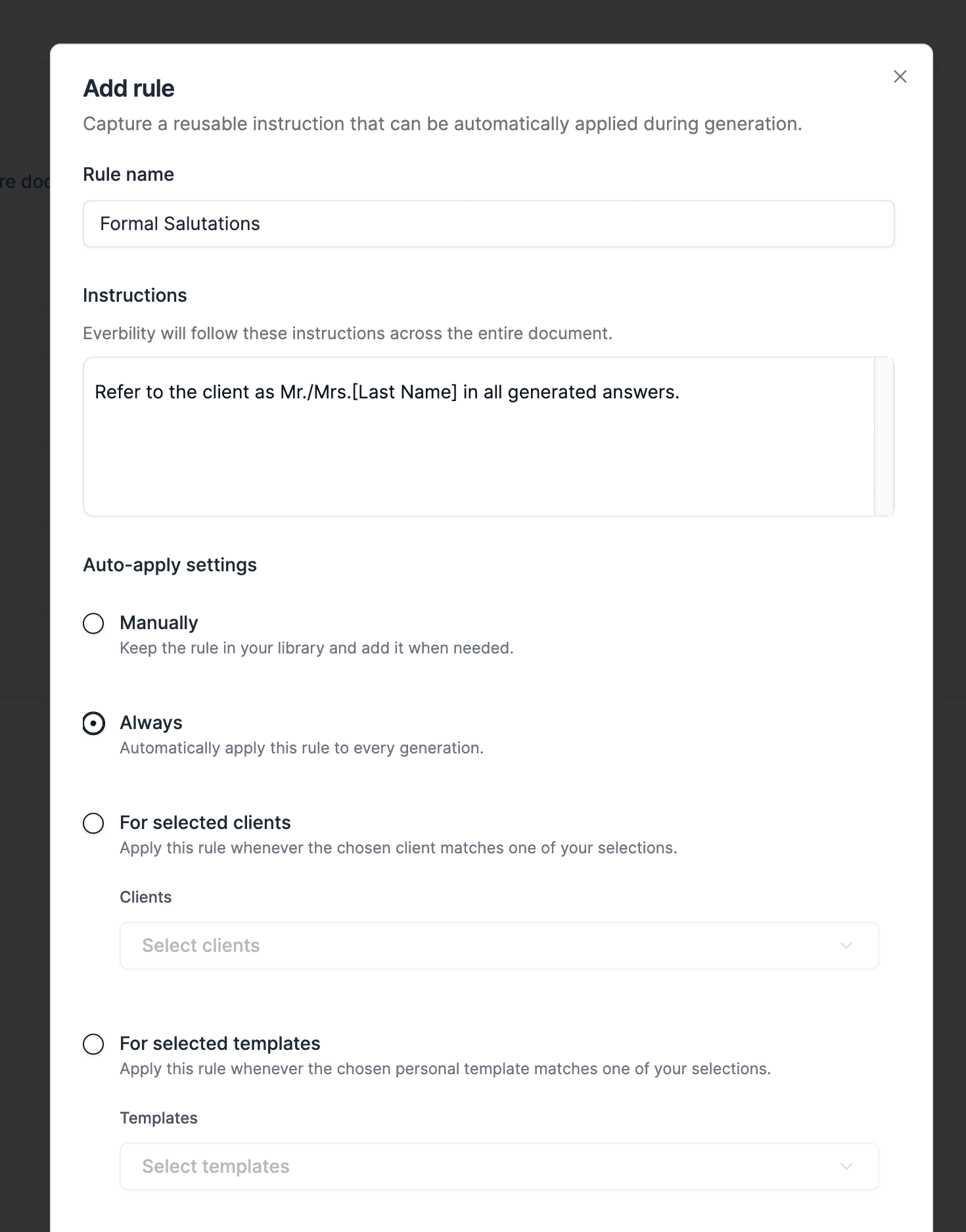Click the "For selected clients" label text
The width and height of the screenshot is (966, 1232).
tap(205, 822)
